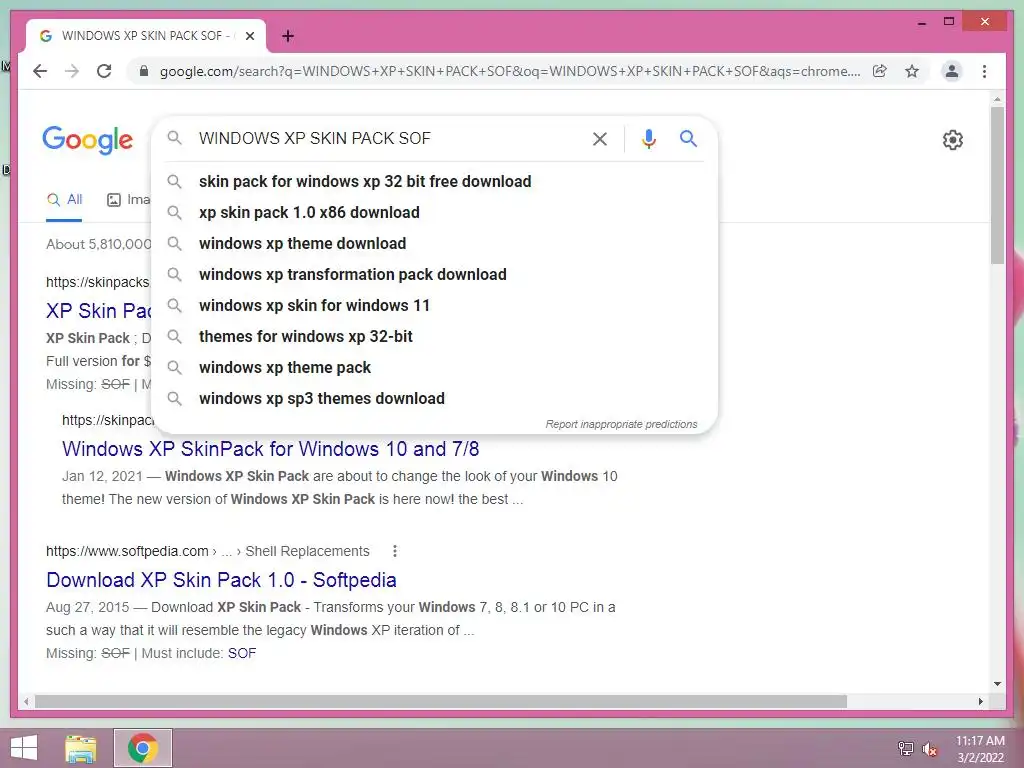The image size is (1024, 768).
Task: Click the muted volume tray icon
Action: point(929,749)
